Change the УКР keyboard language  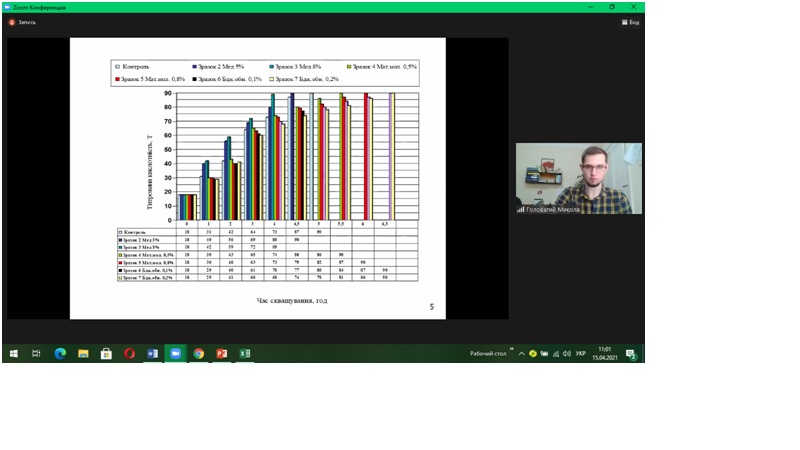(581, 354)
